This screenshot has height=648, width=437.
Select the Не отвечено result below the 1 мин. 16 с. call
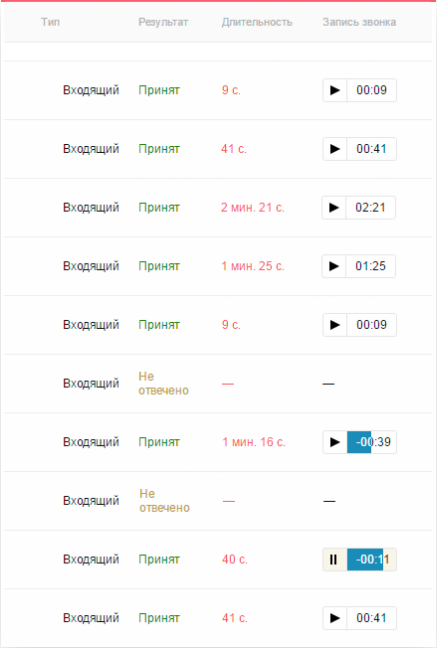[164, 500]
